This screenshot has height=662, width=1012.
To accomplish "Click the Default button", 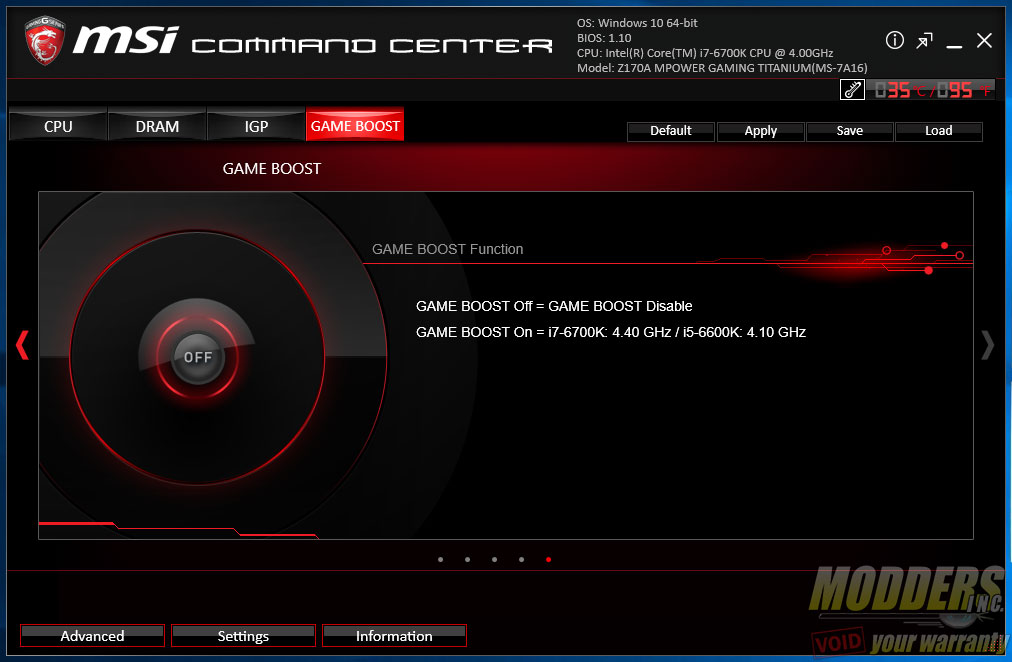I will click(671, 131).
